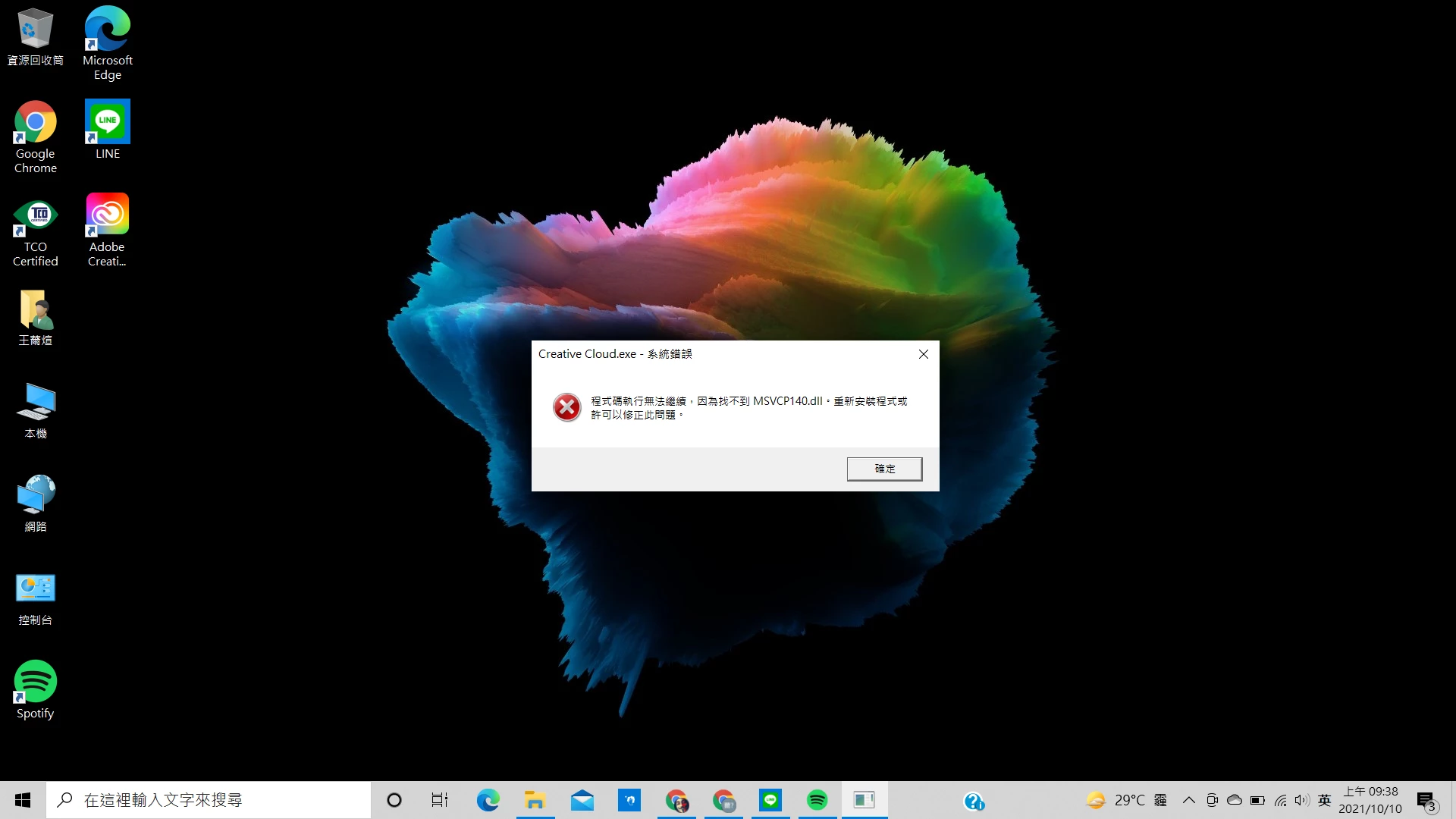This screenshot has height=819, width=1456.
Task: Open the volume control in system tray
Action: click(1302, 800)
